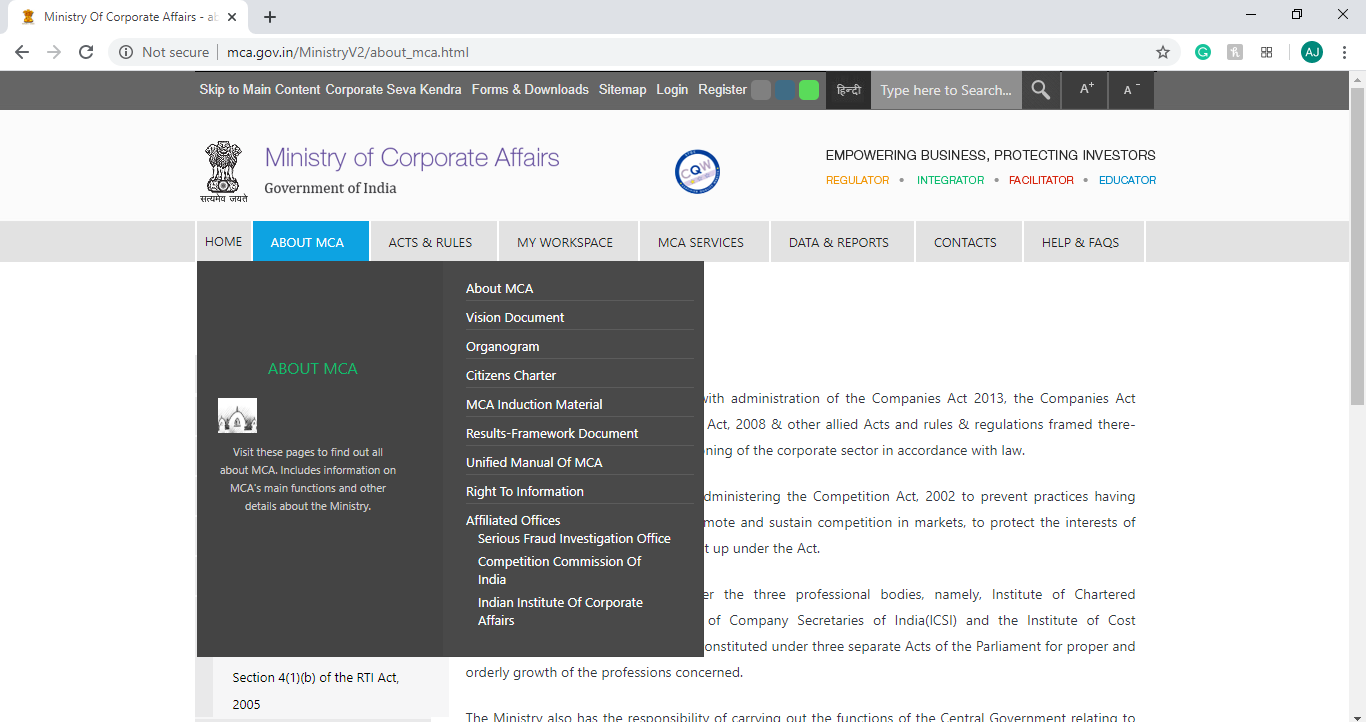Switch site language to Hindi
This screenshot has width=1366, height=722.
[x=848, y=90]
